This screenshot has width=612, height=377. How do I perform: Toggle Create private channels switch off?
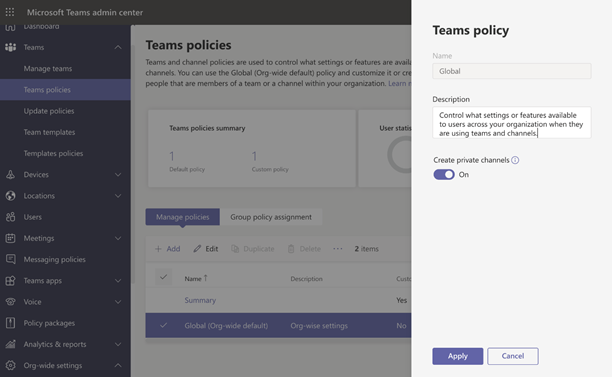[444, 174]
